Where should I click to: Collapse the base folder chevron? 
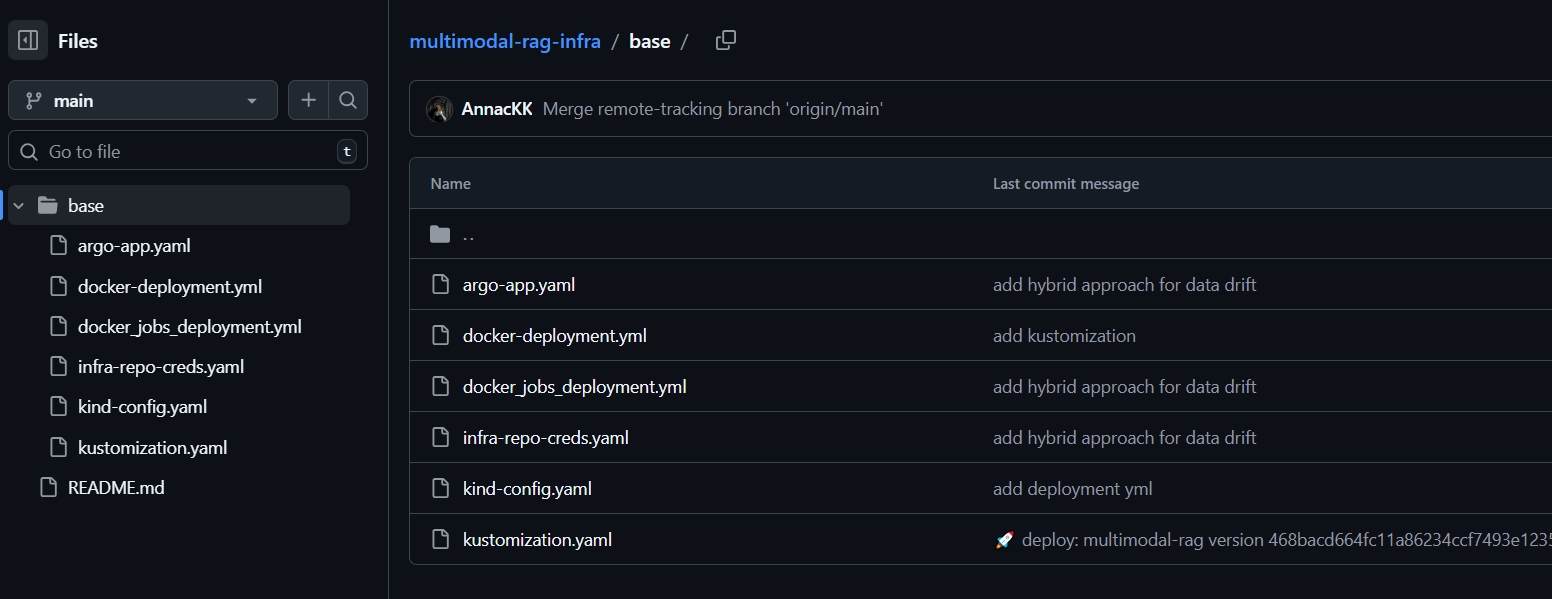(x=19, y=205)
